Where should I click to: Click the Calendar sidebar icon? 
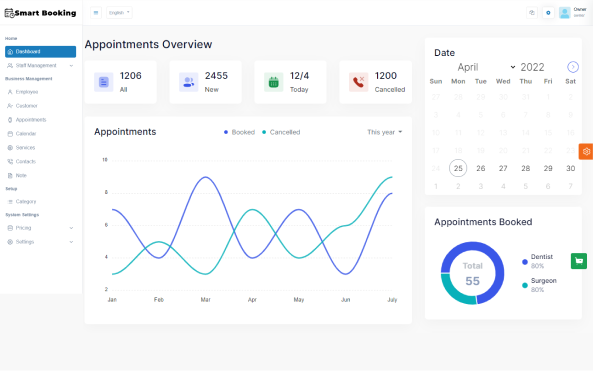tap(10, 134)
